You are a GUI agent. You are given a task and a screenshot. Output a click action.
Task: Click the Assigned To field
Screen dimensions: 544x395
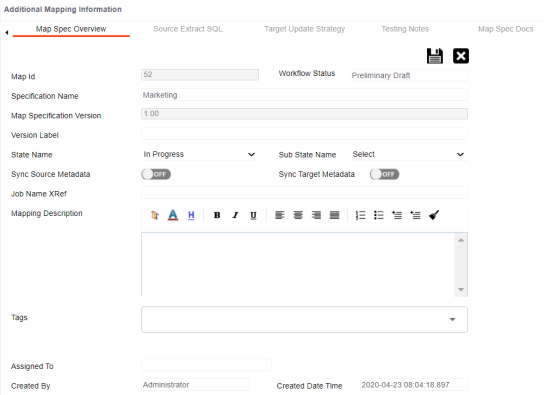pos(206,365)
